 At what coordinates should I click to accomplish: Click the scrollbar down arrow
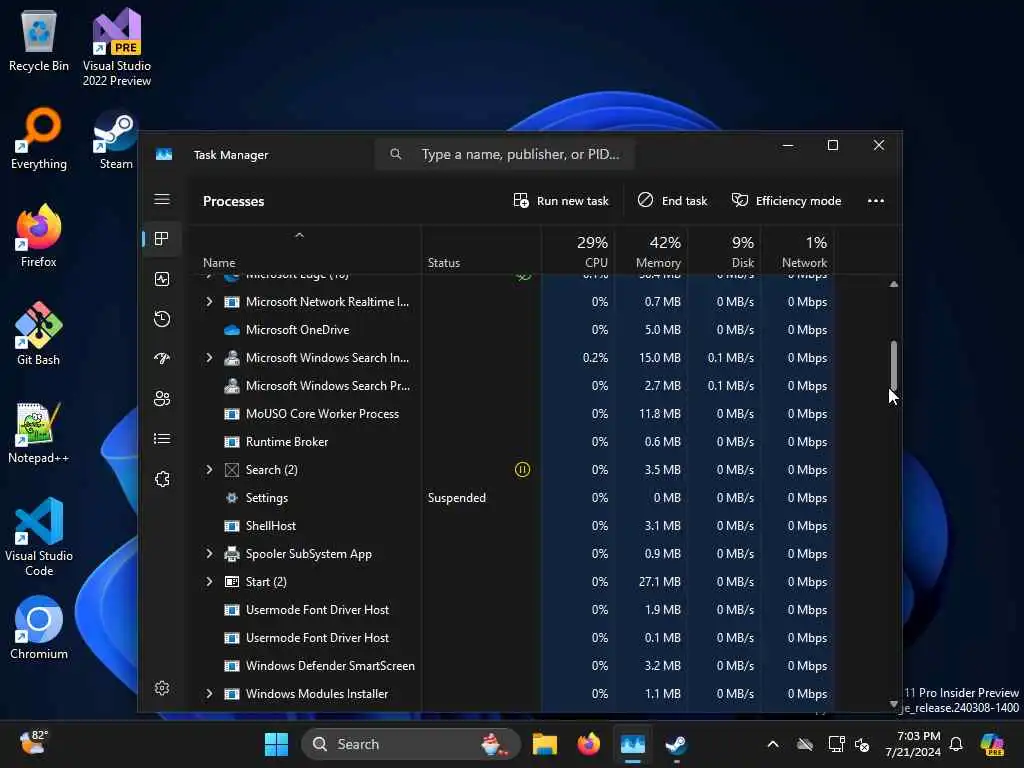893,703
